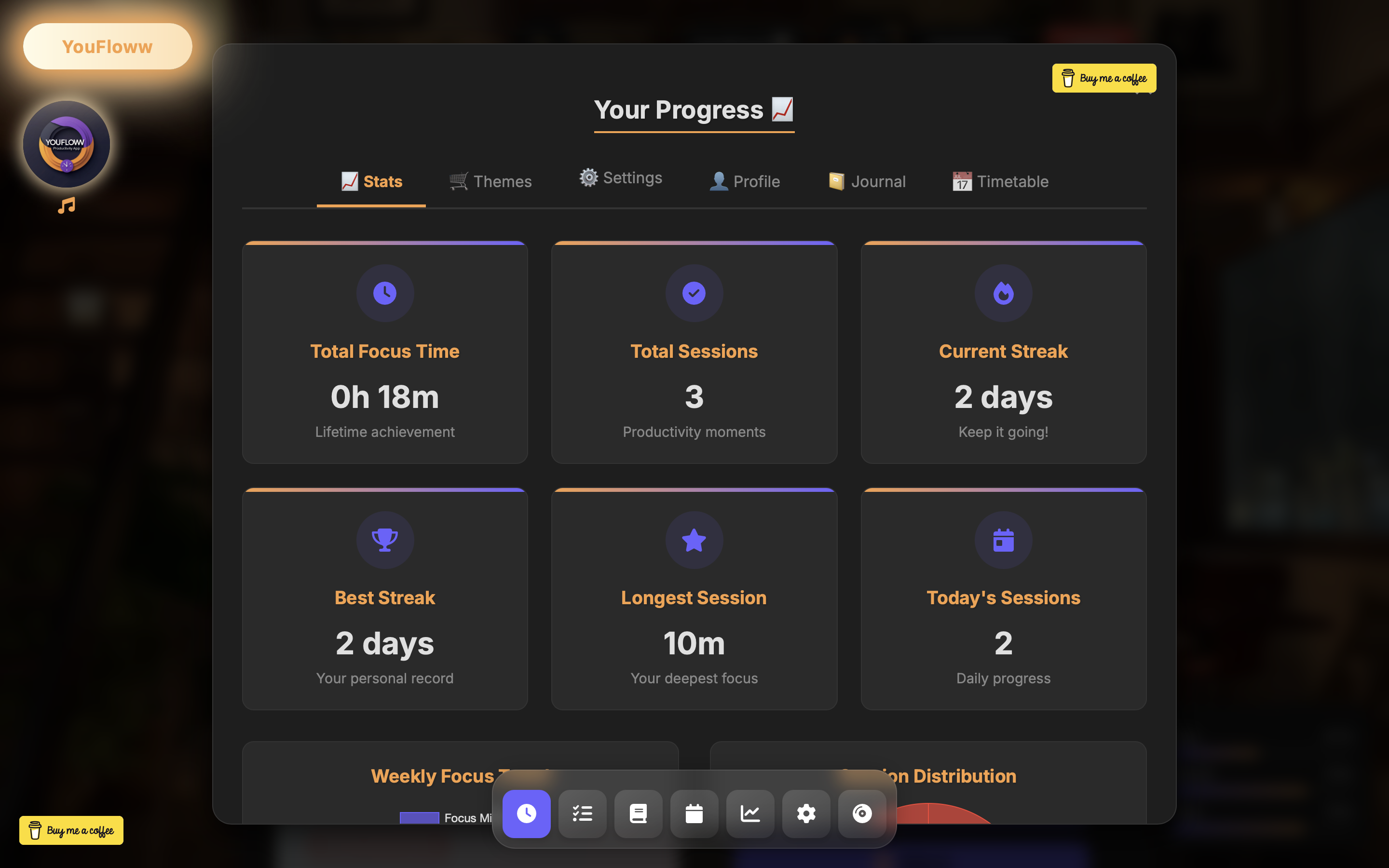Image resolution: width=1389 pixels, height=868 pixels.
Task: Click the star icon on Longest Session
Action: [694, 540]
